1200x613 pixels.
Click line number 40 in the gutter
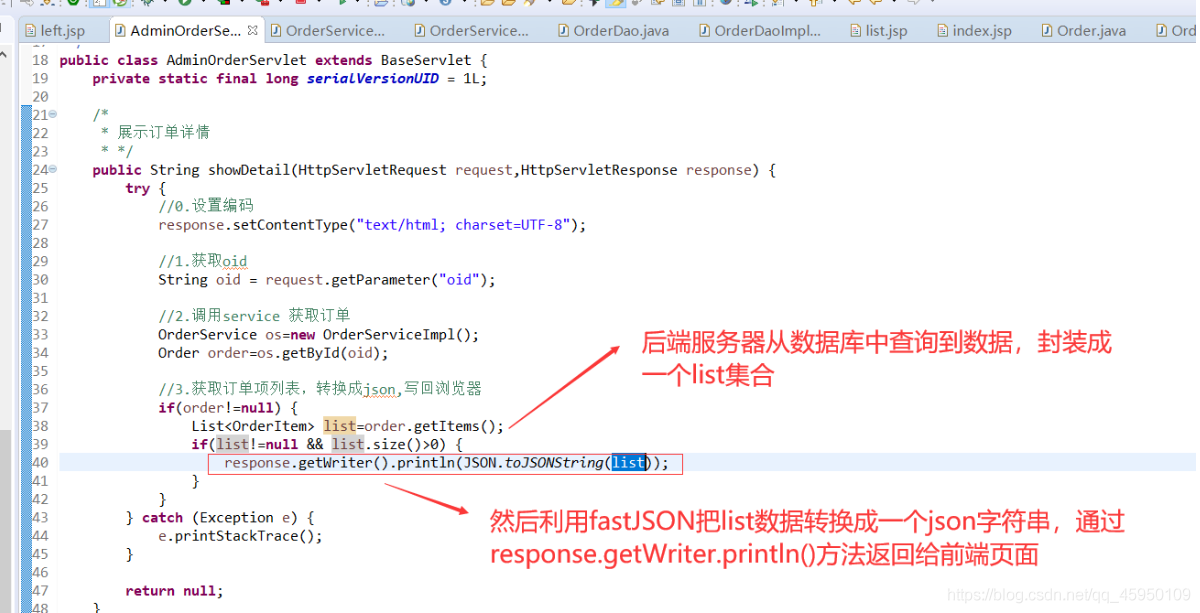click(40, 462)
